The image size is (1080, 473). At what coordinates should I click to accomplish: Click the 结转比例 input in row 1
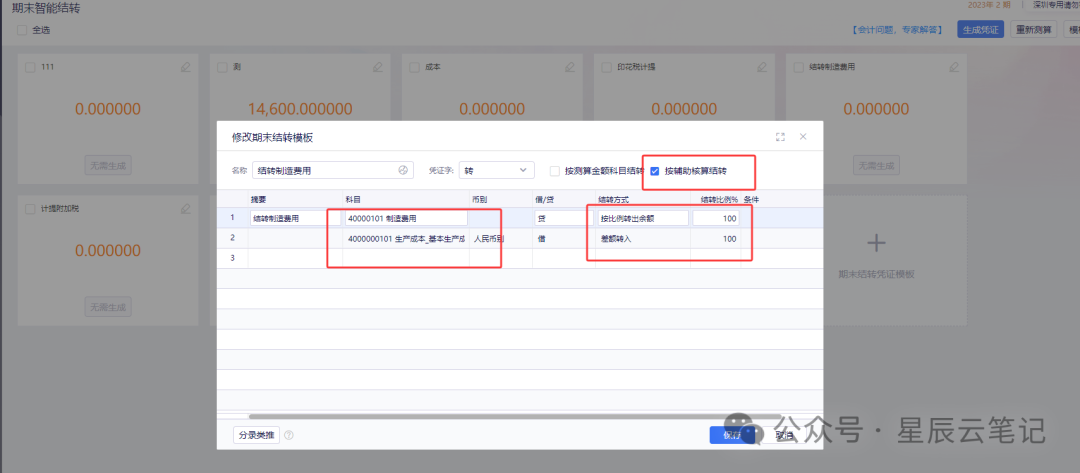point(716,218)
